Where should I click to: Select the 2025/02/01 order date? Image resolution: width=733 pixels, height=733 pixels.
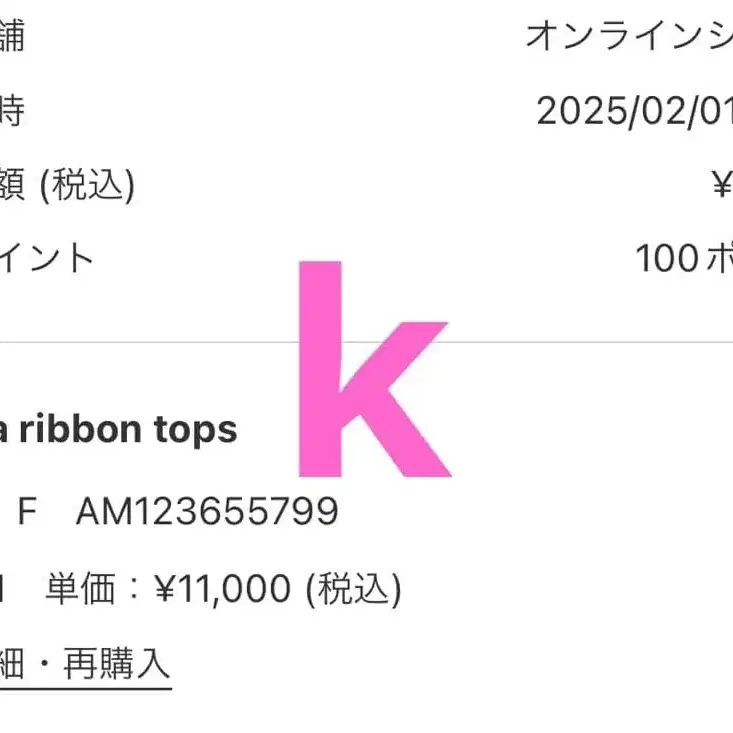click(x=633, y=111)
